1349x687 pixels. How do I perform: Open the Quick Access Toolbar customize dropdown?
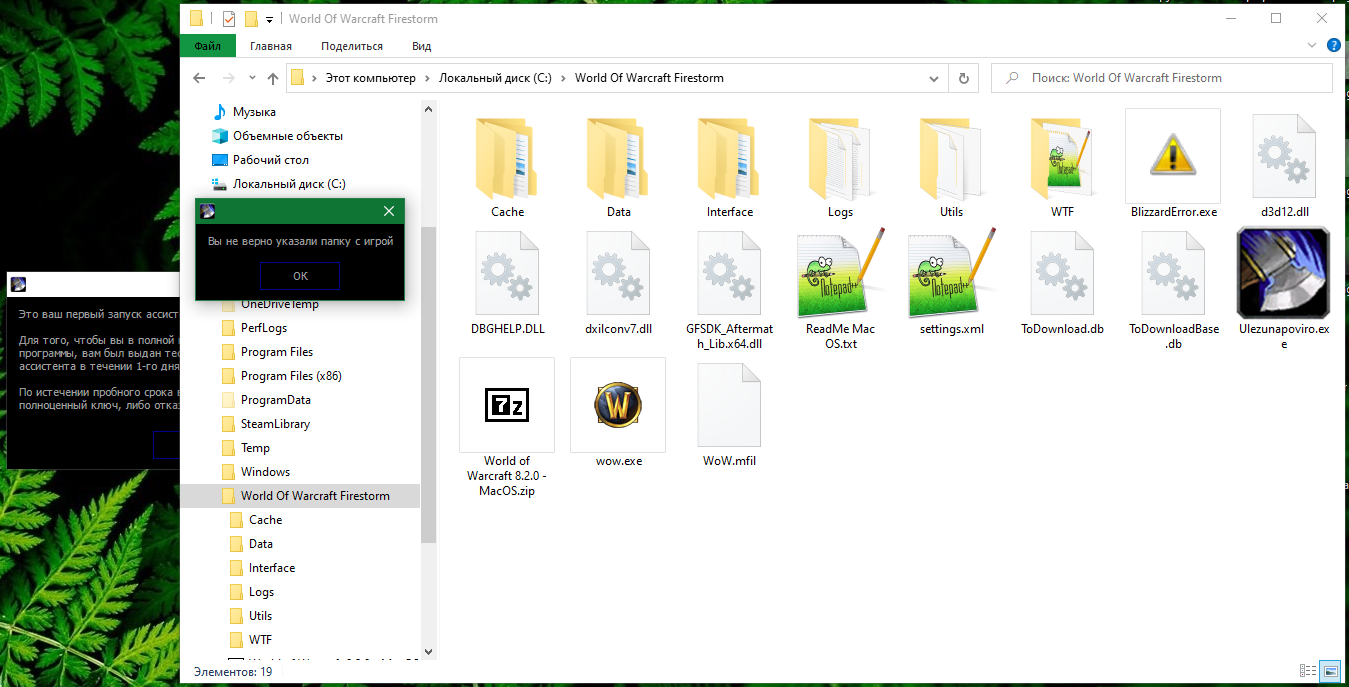[270, 19]
